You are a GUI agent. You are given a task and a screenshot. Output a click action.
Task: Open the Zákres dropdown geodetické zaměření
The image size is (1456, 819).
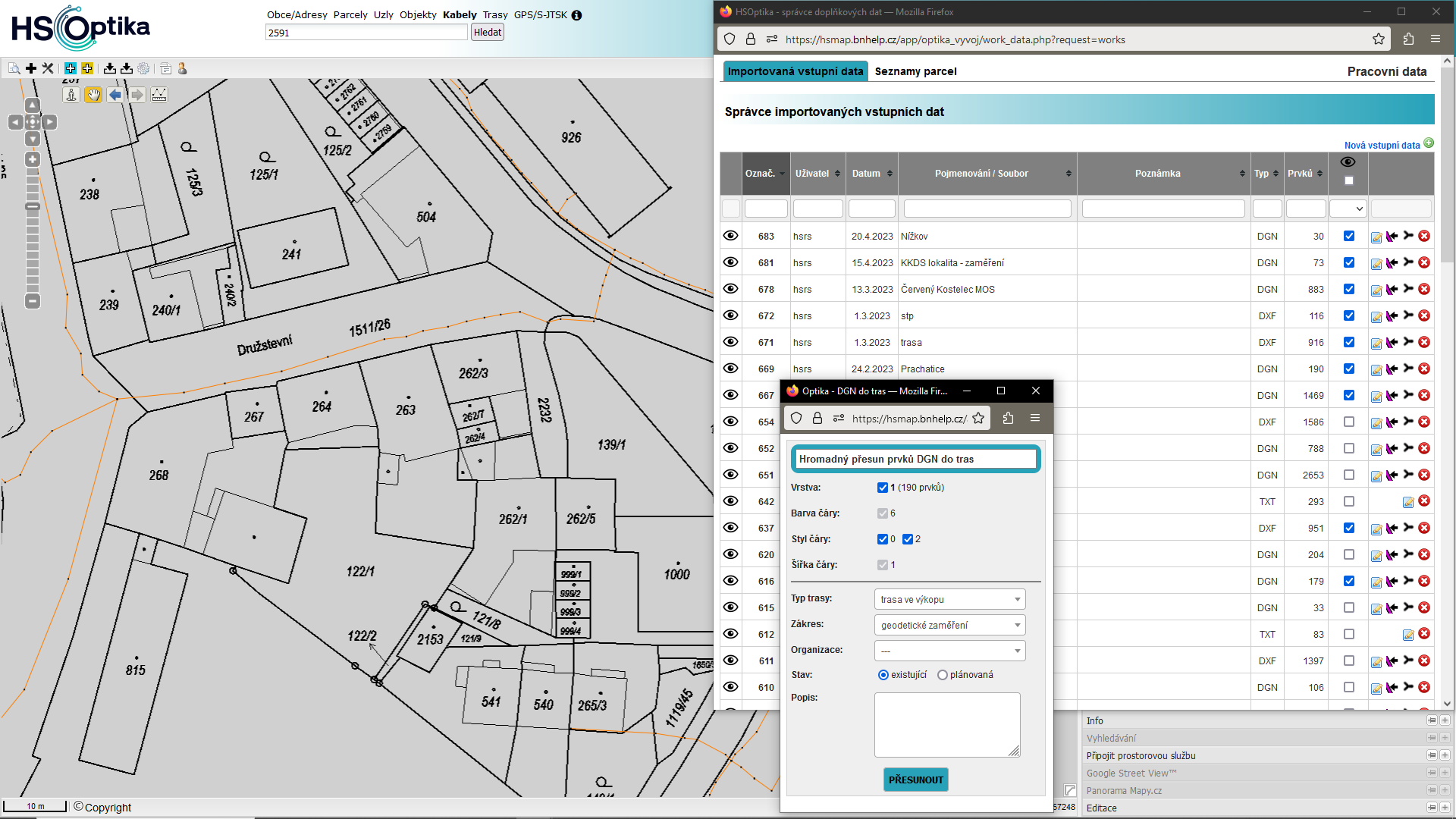pyautogui.click(x=949, y=625)
